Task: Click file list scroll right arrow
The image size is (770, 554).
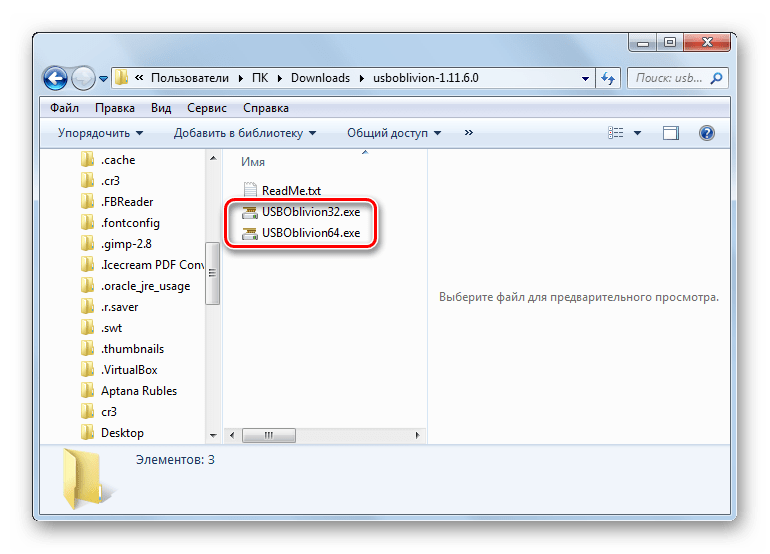Action: [x=417, y=435]
